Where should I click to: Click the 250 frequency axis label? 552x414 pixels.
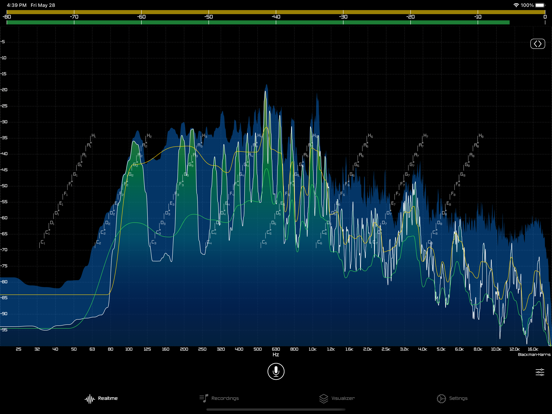tap(202, 349)
